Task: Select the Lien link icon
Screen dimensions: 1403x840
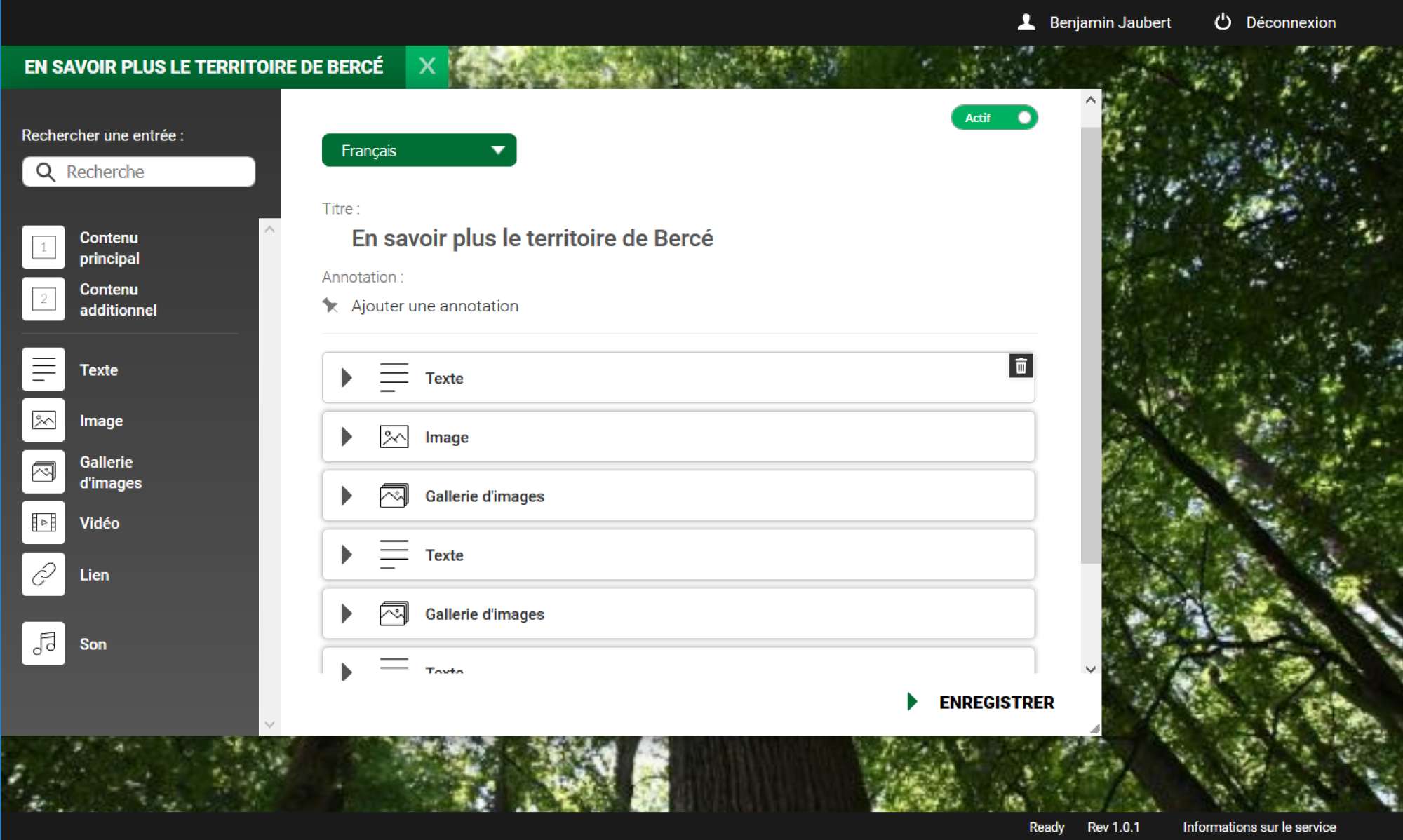Action: pyautogui.click(x=43, y=574)
